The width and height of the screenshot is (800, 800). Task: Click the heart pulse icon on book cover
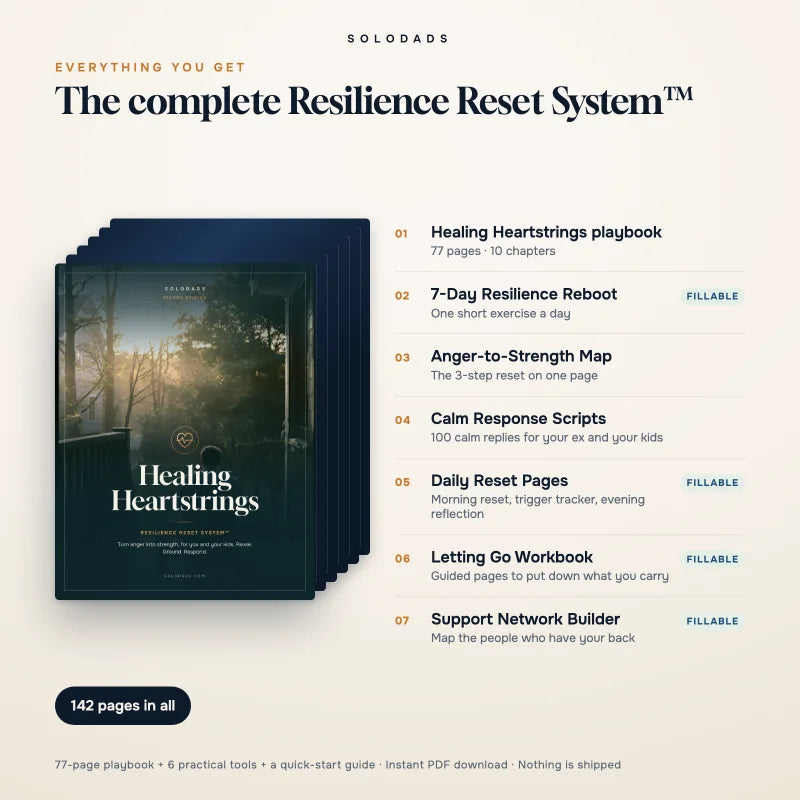(185, 439)
